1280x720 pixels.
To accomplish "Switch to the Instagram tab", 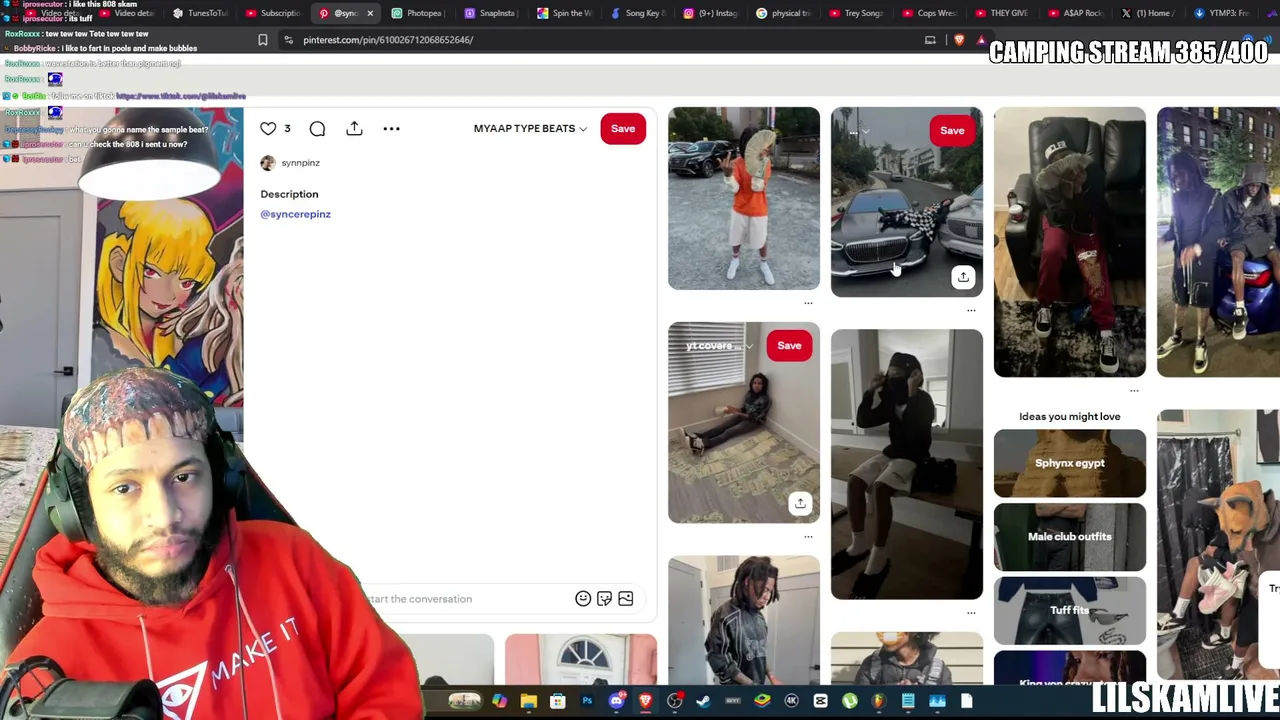I will click(x=710, y=13).
